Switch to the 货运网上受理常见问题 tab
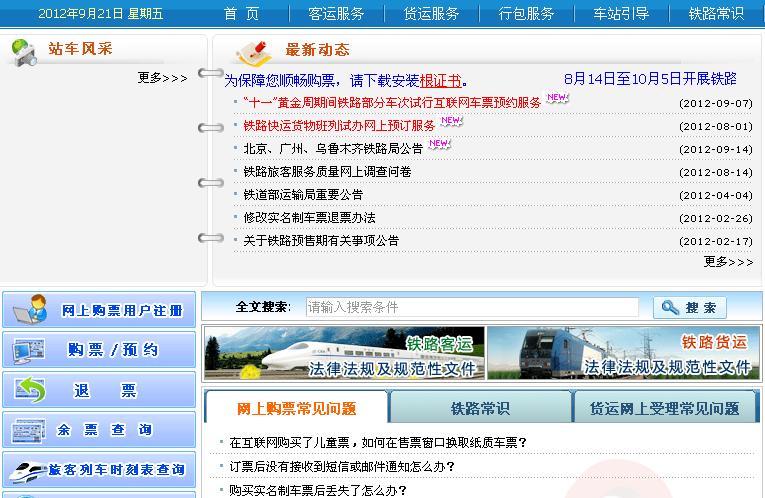Image resolution: width=765 pixels, height=498 pixels. (664, 408)
